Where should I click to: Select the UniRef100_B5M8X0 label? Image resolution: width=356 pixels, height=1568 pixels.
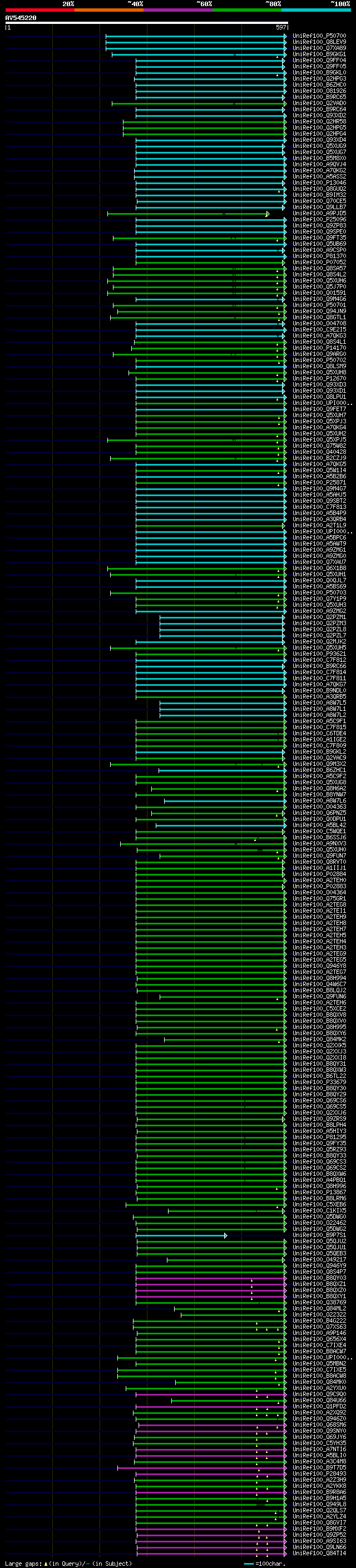point(319,159)
